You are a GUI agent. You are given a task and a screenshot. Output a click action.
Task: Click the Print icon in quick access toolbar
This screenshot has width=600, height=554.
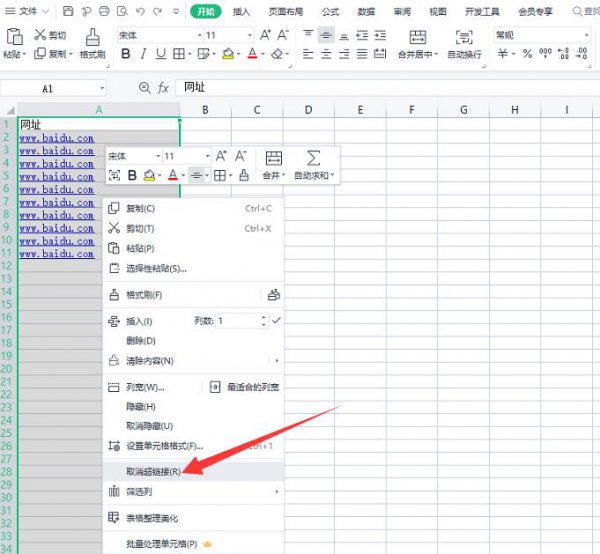point(104,11)
